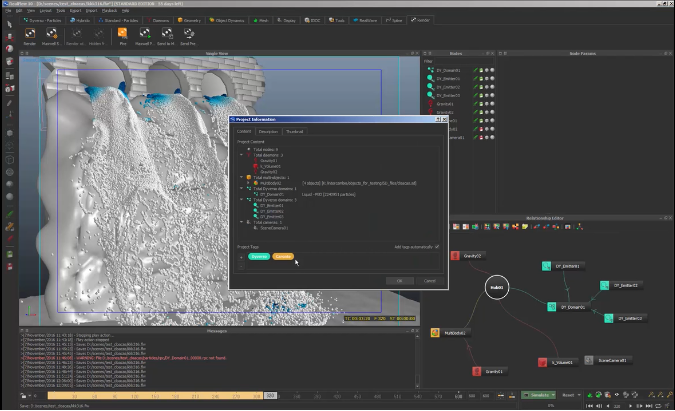Click the Send Pre... shelf icon

click(188, 34)
